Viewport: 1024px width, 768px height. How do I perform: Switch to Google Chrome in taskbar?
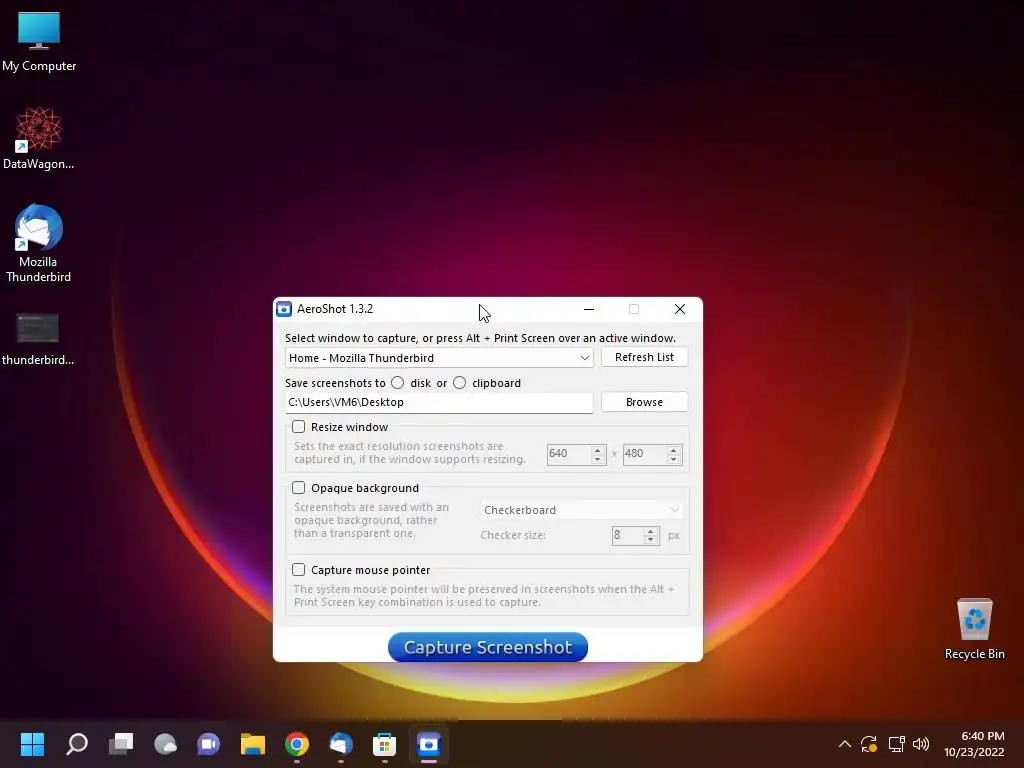[x=297, y=744]
